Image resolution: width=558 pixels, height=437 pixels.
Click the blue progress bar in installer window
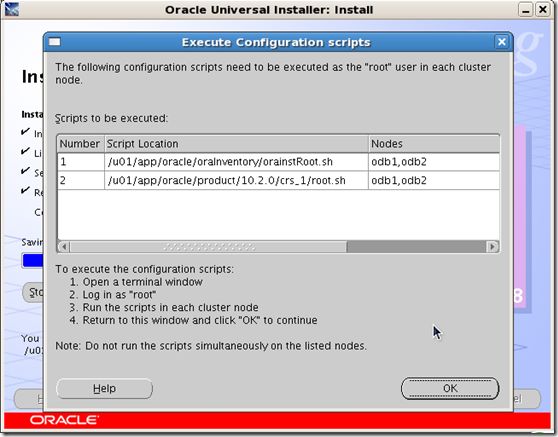tap(32, 260)
